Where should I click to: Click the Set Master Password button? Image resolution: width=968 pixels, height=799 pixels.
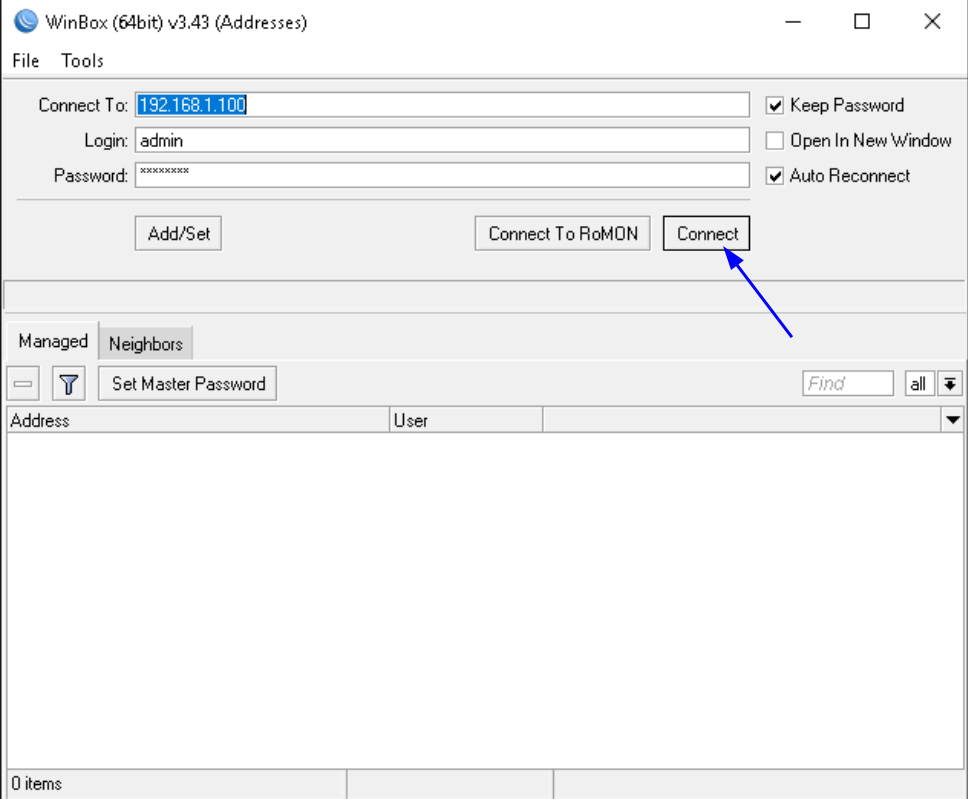(186, 383)
